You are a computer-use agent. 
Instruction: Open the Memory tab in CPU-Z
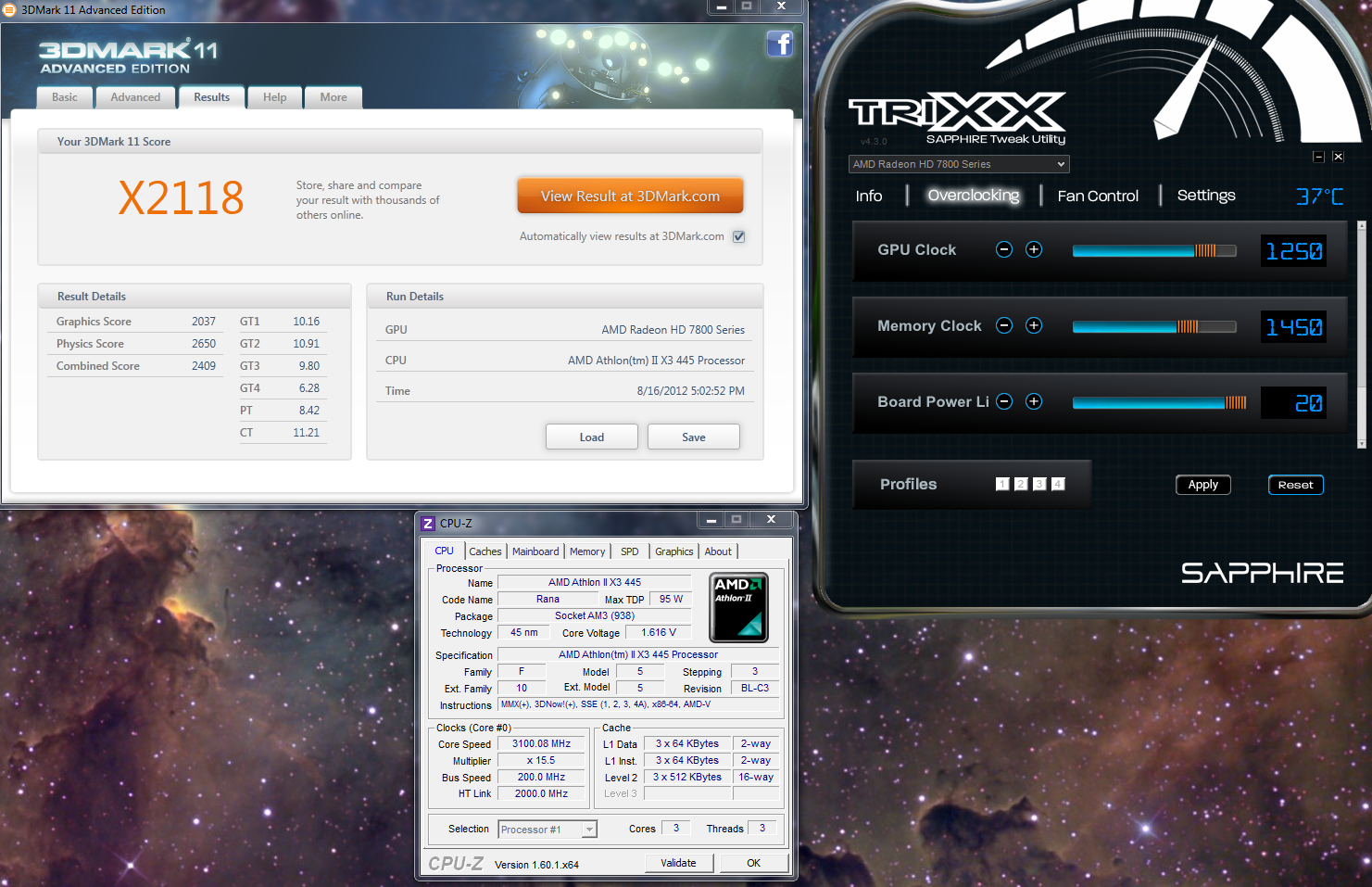[x=587, y=551]
